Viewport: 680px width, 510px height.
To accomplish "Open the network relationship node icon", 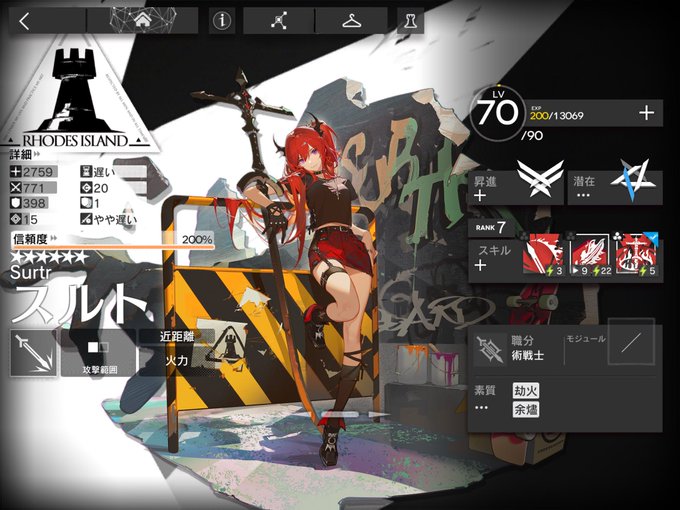I will (279, 20).
